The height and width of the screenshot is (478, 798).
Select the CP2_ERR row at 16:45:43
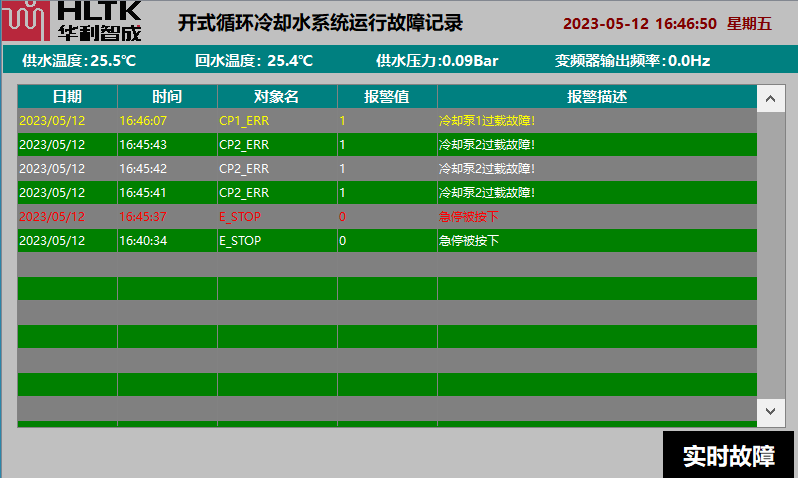[x=387, y=145]
